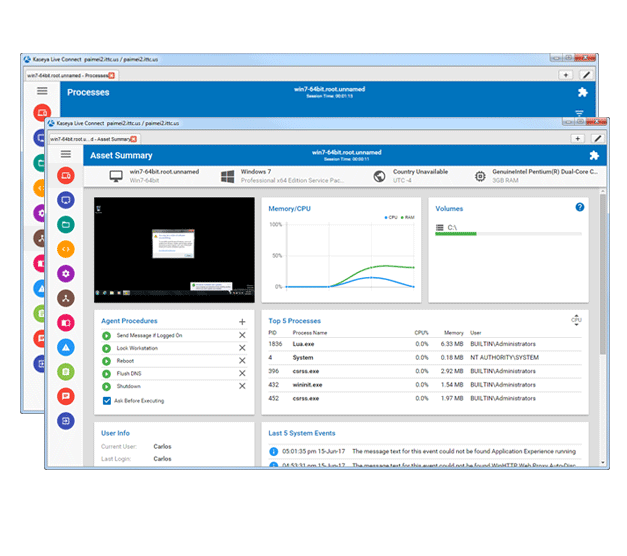Screen dimensions: 627x556
Task: Click CPU legend in Memory/CPU chart
Action: click(x=391, y=218)
